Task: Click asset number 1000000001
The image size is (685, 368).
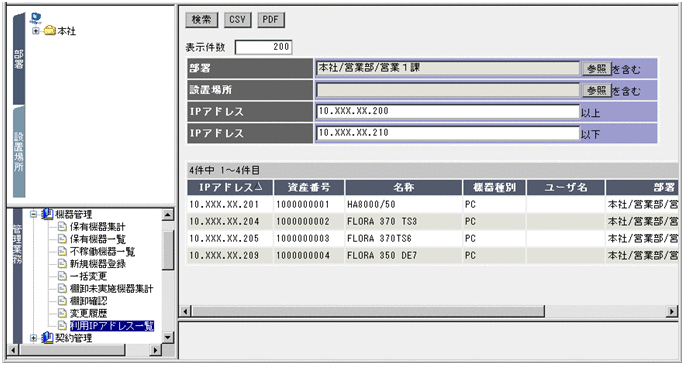Action: click(x=303, y=205)
